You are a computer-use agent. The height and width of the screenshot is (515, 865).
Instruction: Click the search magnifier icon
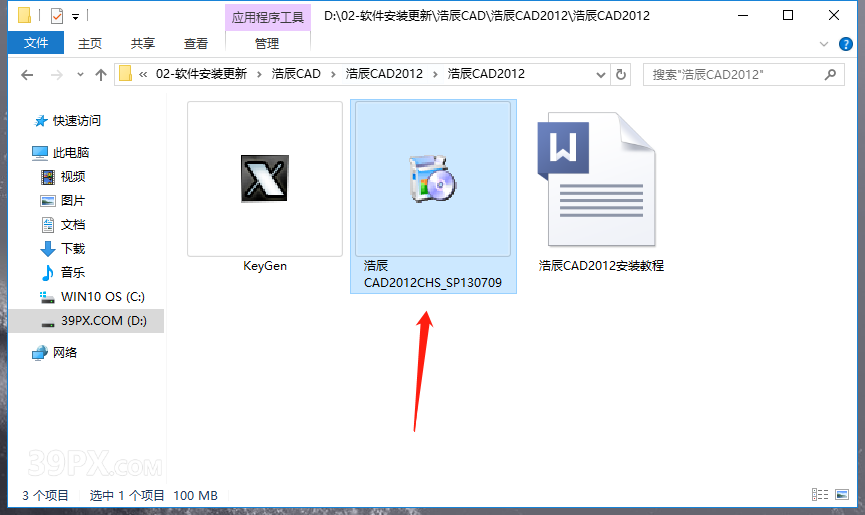[830, 74]
